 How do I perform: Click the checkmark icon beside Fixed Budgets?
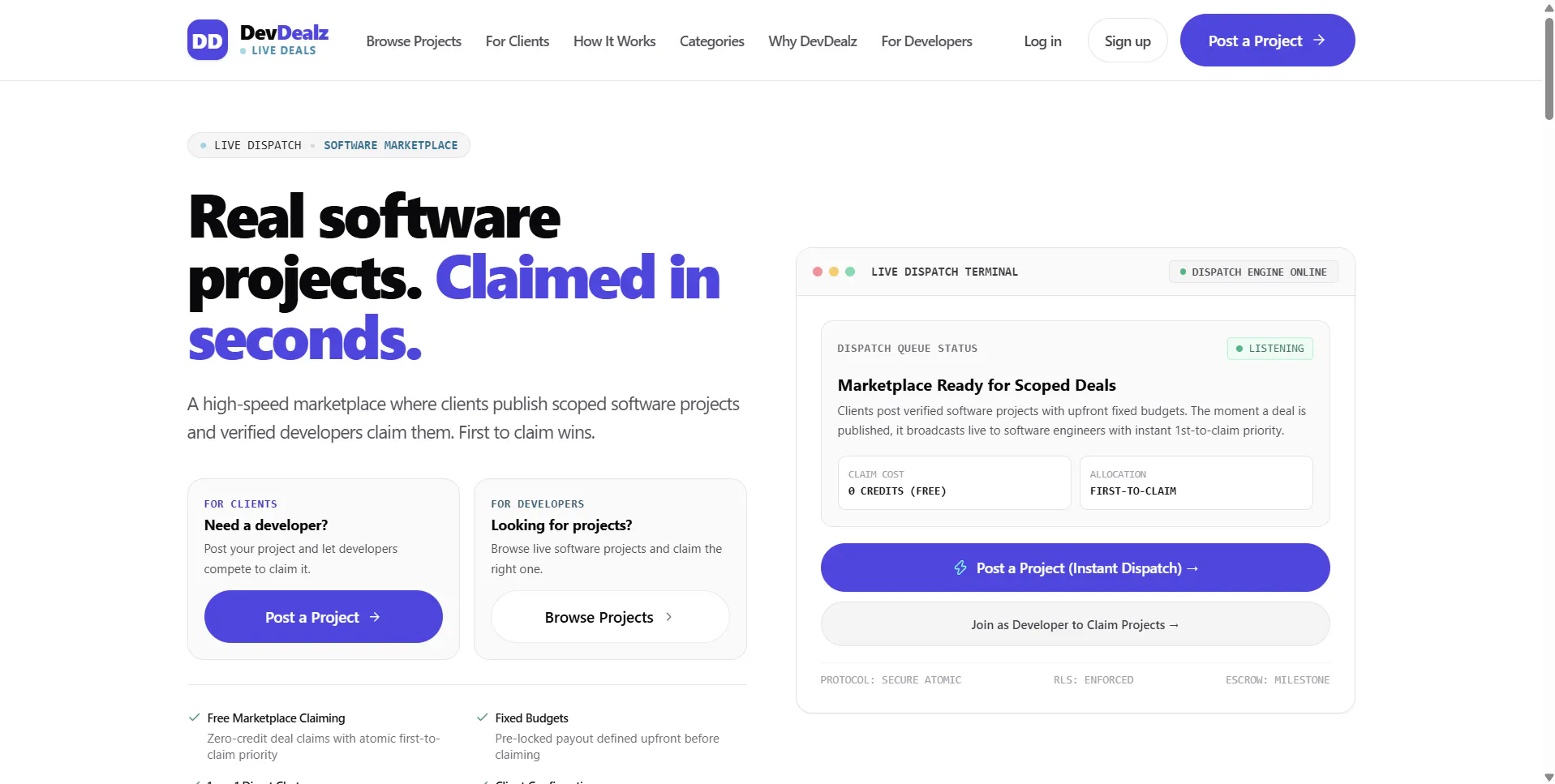[x=483, y=718]
